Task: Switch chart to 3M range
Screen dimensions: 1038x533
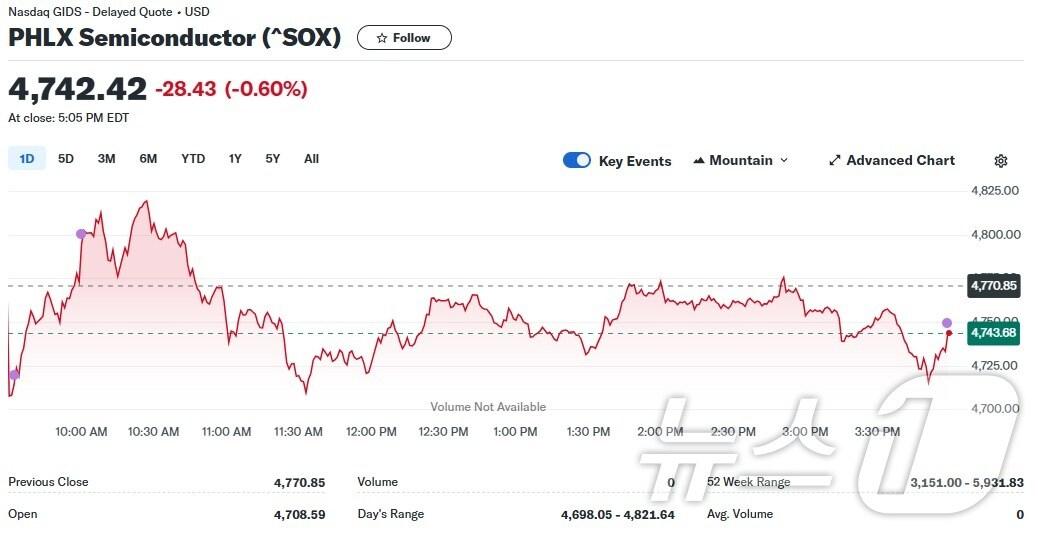Action: click(x=106, y=158)
